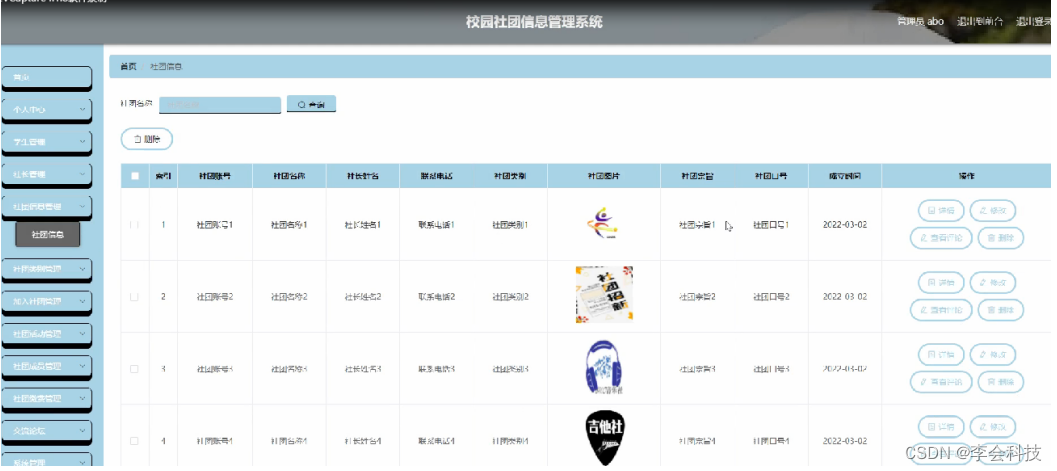Expand the 社团成员管理 sidebar menu

coord(47,367)
